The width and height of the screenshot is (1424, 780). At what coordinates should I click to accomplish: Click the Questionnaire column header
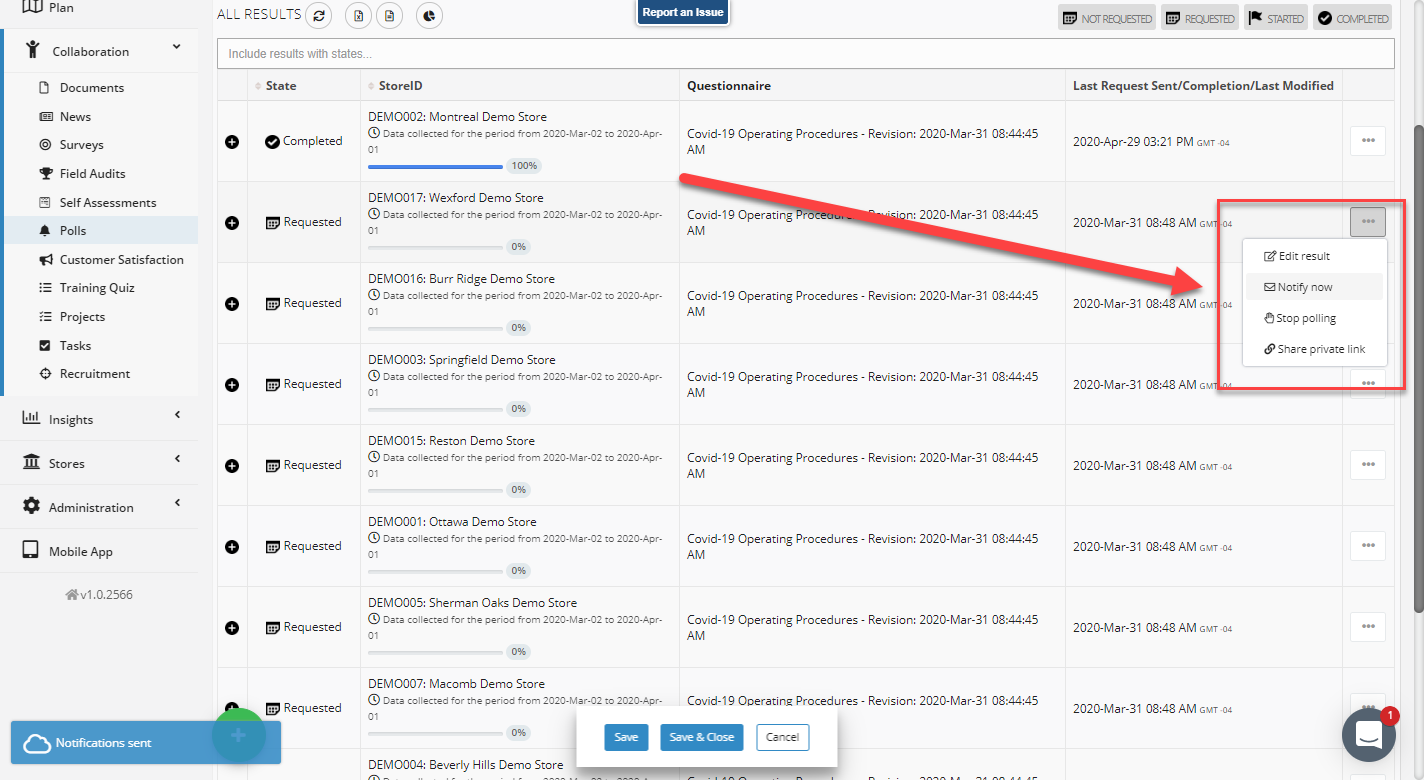click(x=729, y=86)
